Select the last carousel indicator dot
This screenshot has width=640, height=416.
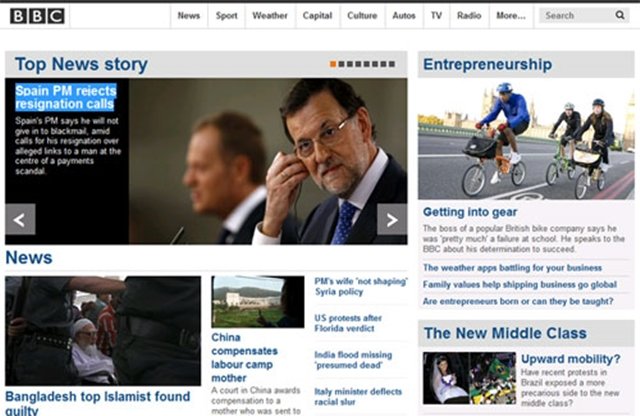[392, 64]
